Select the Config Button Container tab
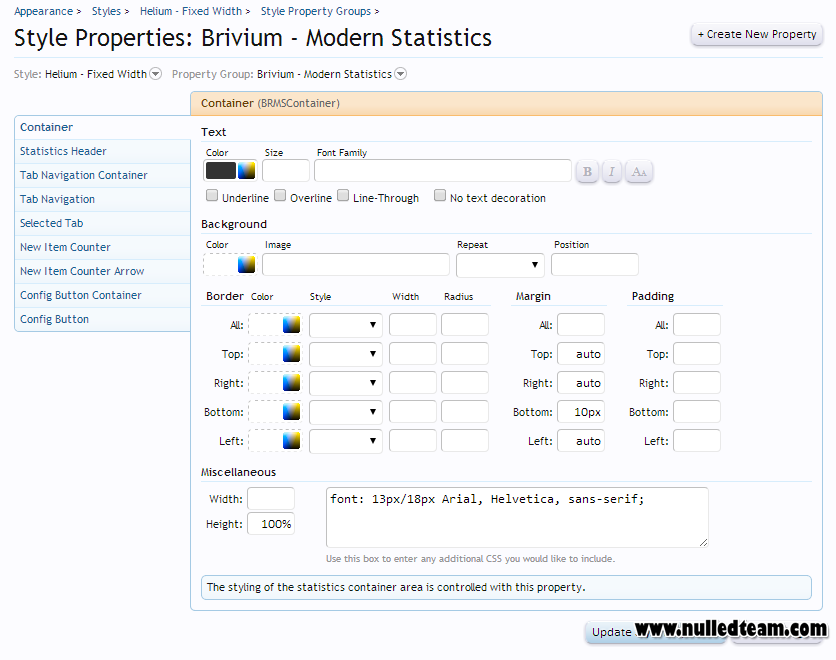Image resolution: width=836 pixels, height=660 pixels. 102,295
